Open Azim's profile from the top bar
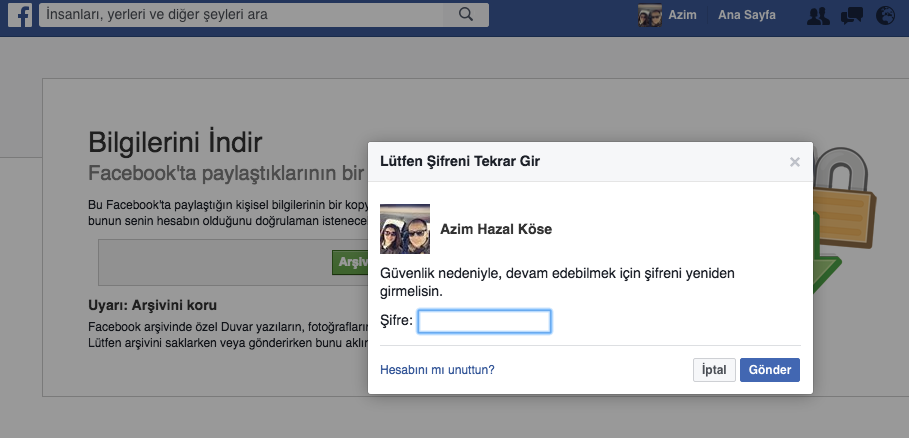909x438 pixels. 682,15
